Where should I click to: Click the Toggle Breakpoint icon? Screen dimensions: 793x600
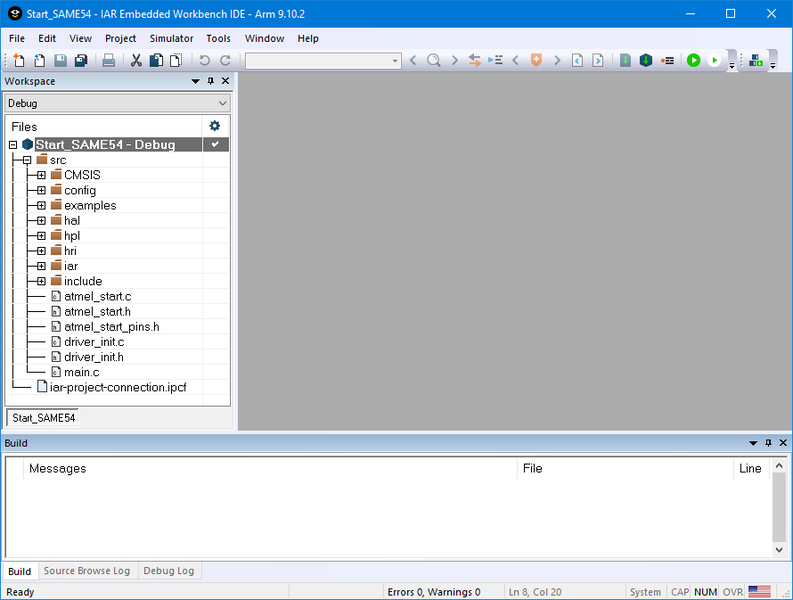[x=667, y=61]
